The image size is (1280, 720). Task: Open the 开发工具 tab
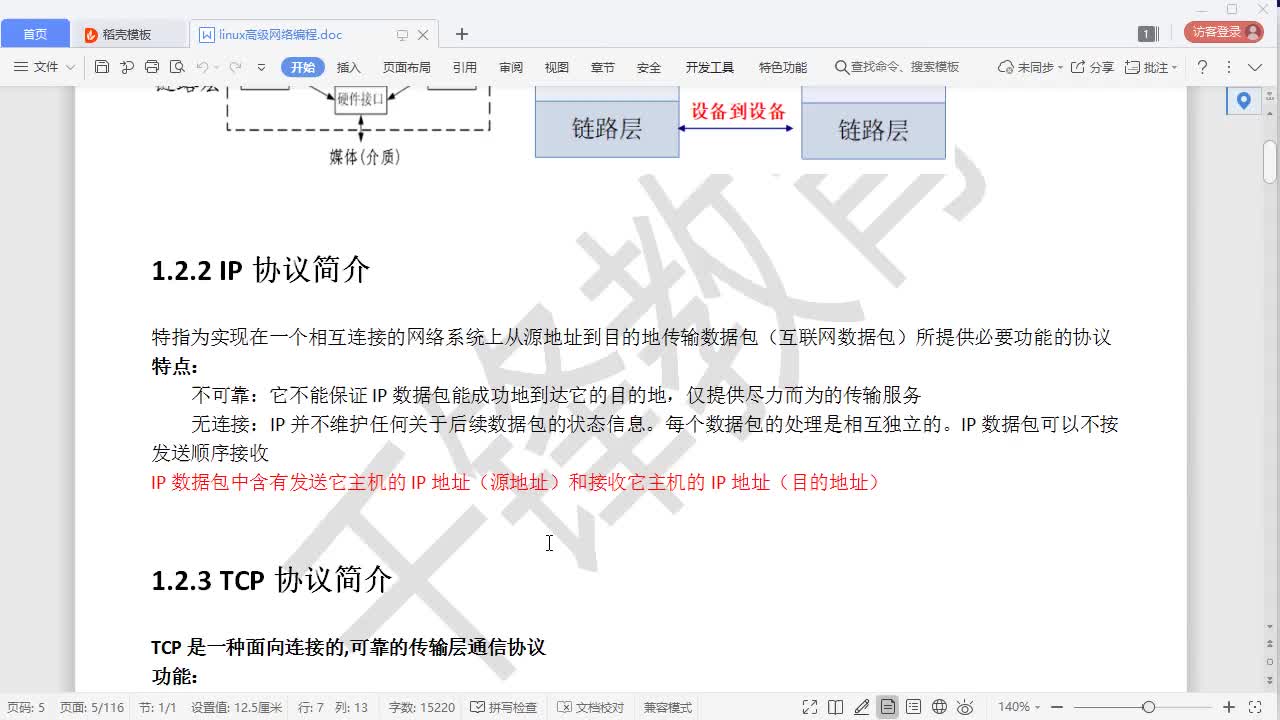pyautogui.click(x=709, y=67)
